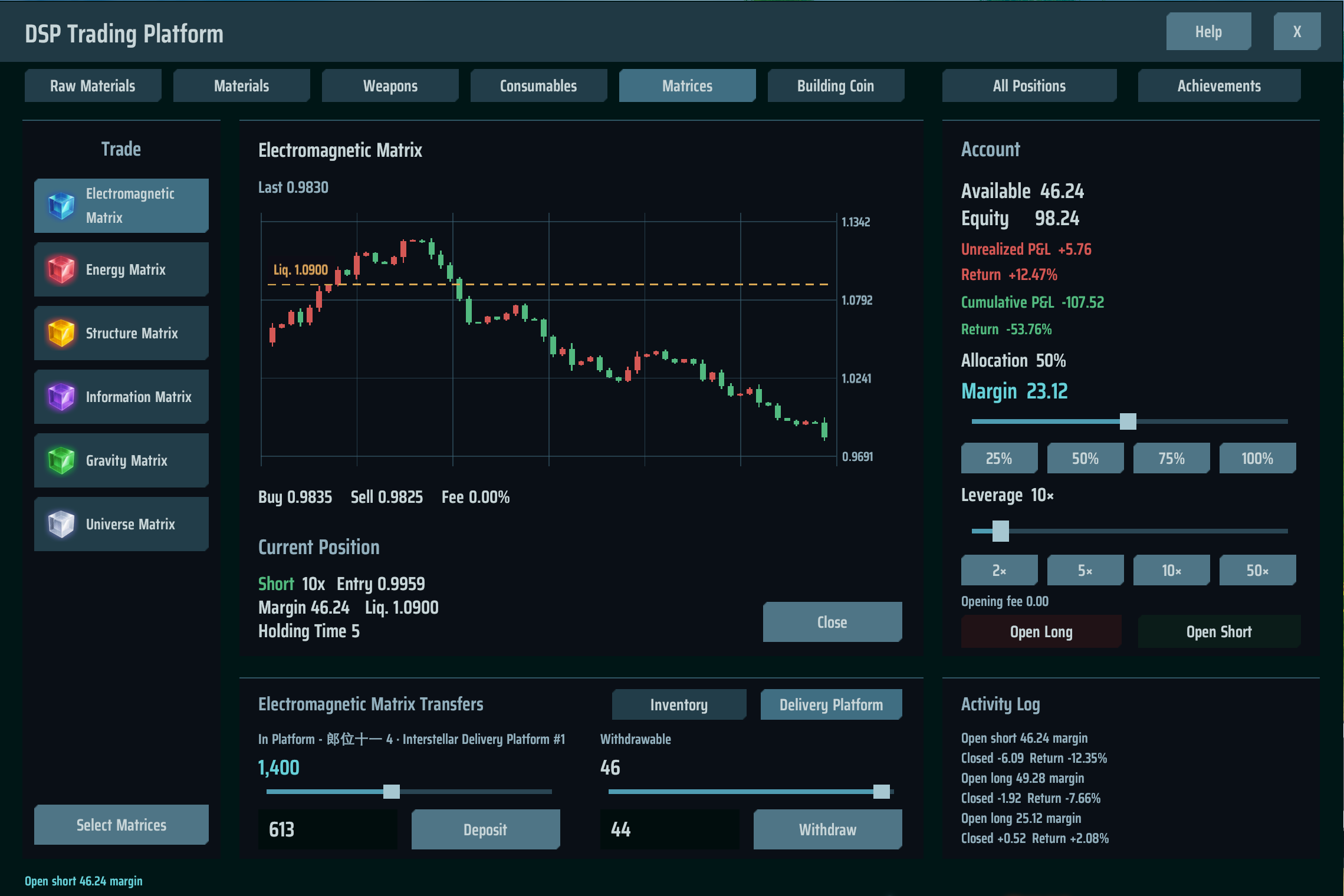The image size is (1344, 896).
Task: Choose 50× leverage preset
Action: (x=1257, y=570)
